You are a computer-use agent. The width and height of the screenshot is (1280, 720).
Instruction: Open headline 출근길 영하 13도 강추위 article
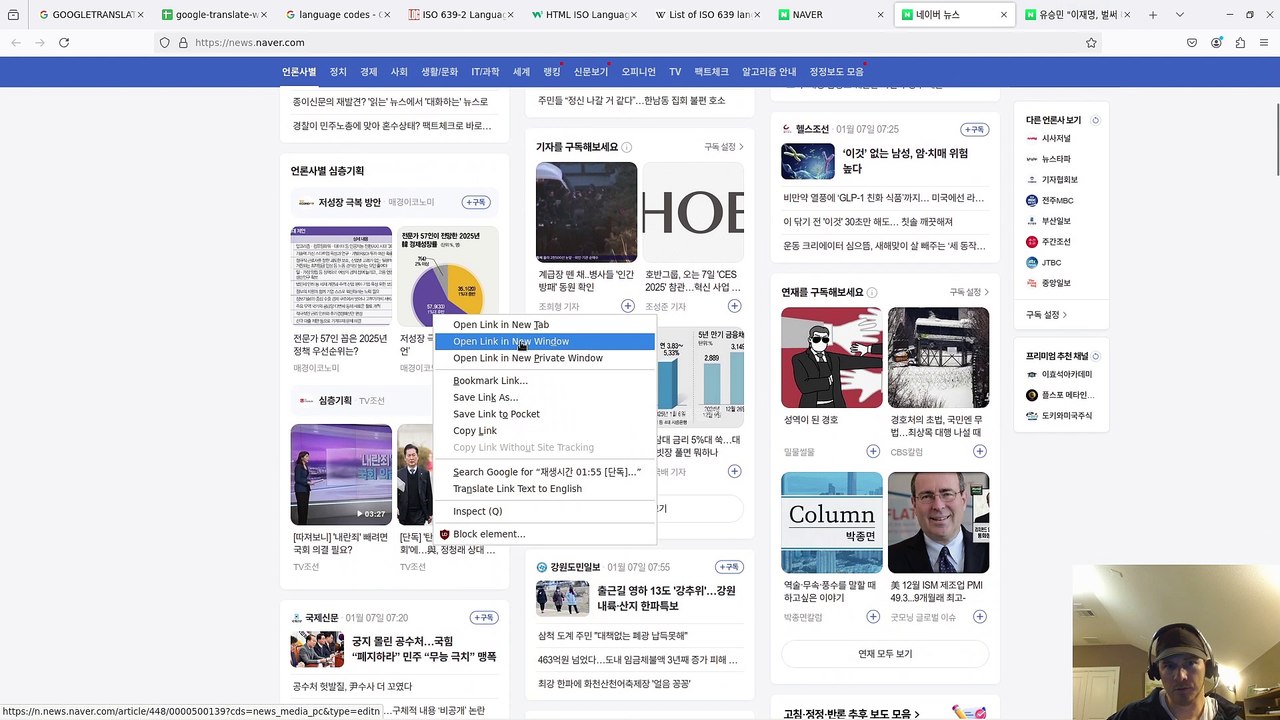point(666,598)
